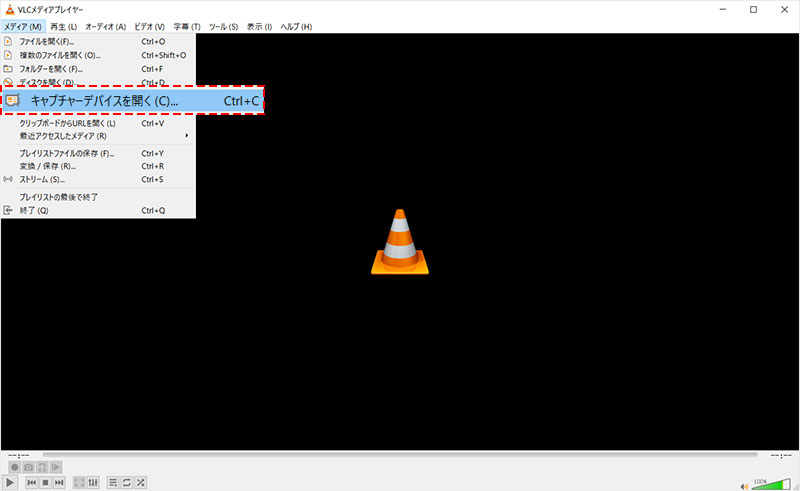800x491 pixels.
Task: Click the playback seek bar
Action: pos(400,454)
